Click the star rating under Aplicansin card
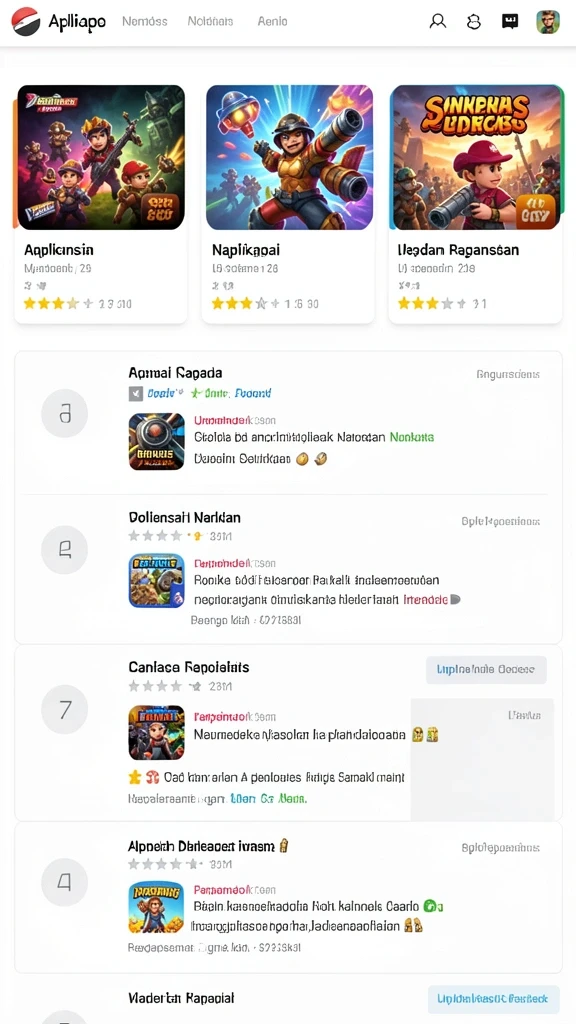The width and height of the screenshot is (576, 1024). 51,303
